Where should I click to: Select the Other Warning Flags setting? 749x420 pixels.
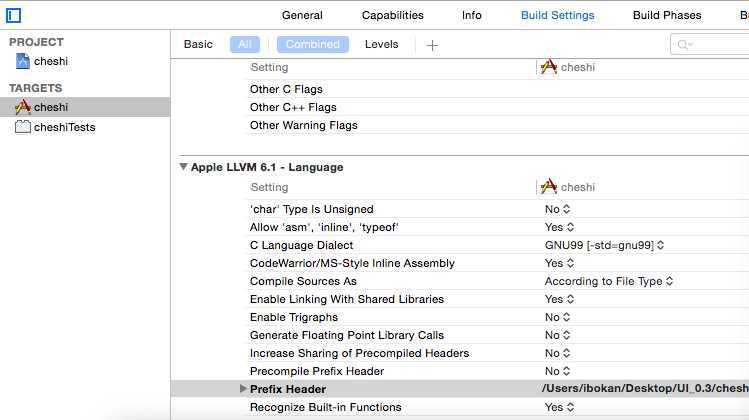pos(304,125)
